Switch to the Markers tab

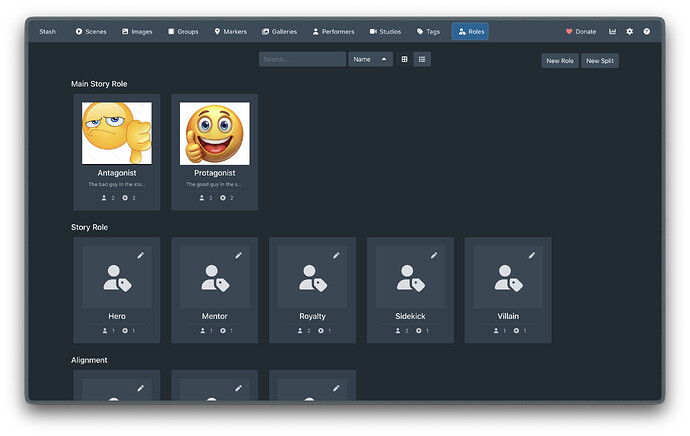pyautogui.click(x=230, y=32)
